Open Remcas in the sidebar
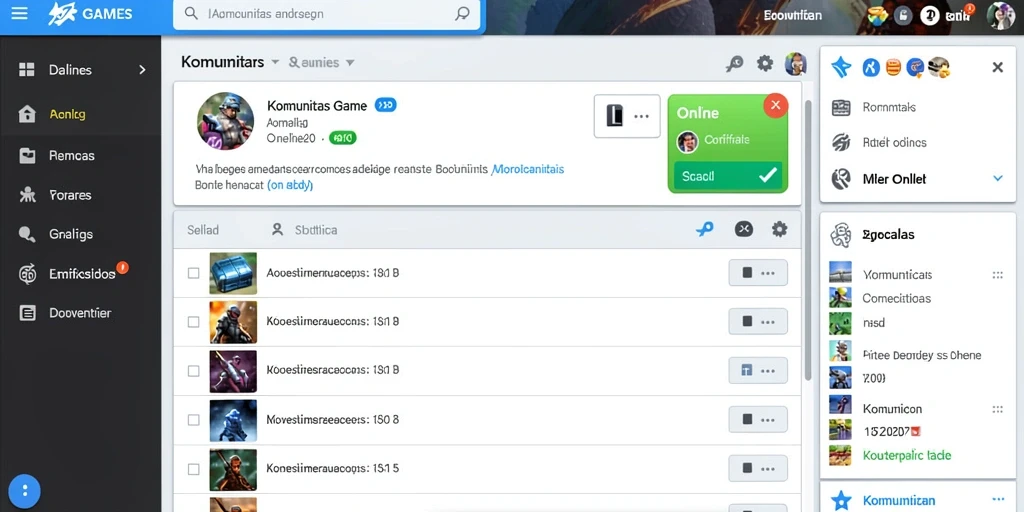Image resolution: width=1024 pixels, height=512 pixels. 80,155
